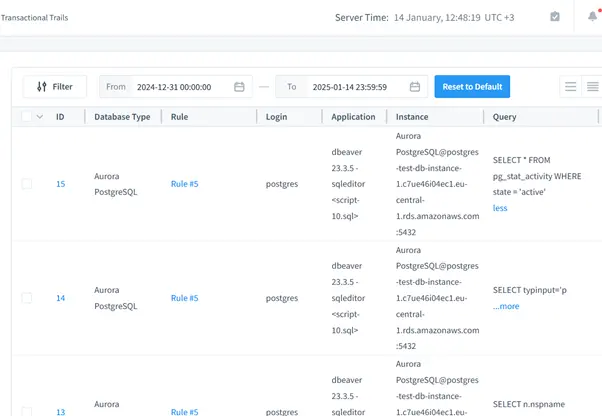The width and height of the screenshot is (602, 416).
Task: Click the Application column header
Action: pyautogui.click(x=353, y=117)
